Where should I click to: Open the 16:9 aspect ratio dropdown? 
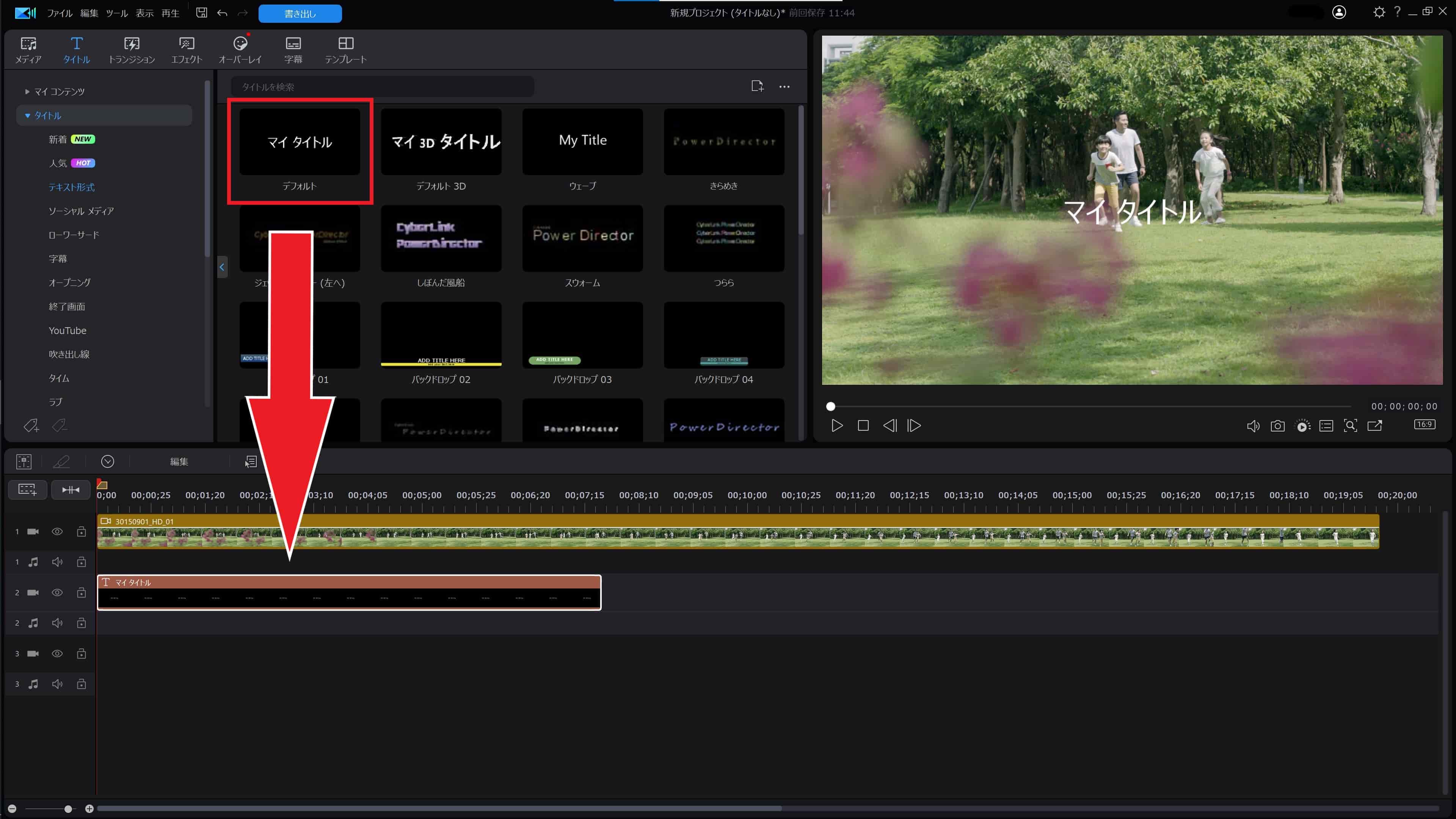click(x=1425, y=425)
